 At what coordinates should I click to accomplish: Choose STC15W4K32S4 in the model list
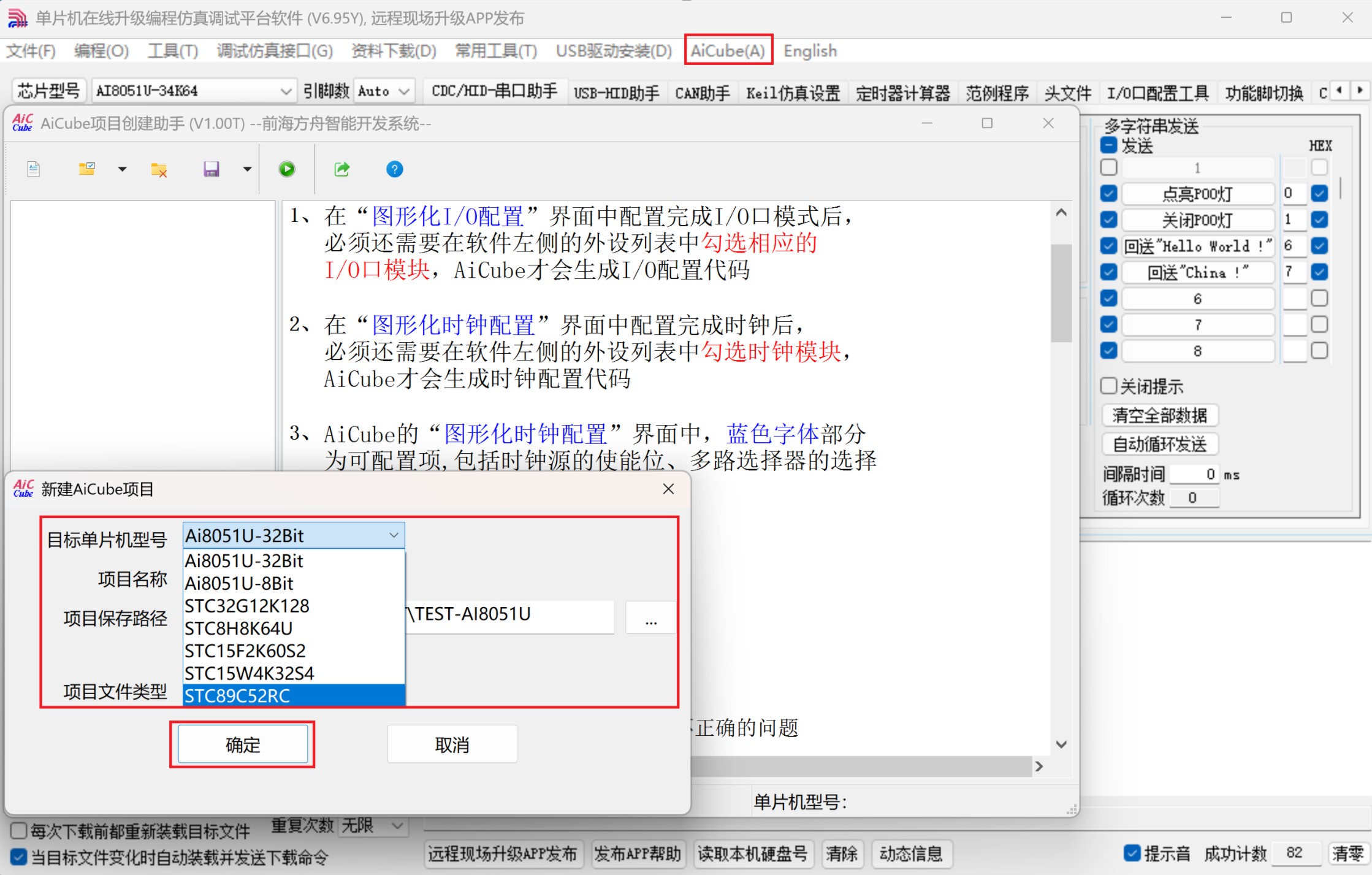(294, 673)
